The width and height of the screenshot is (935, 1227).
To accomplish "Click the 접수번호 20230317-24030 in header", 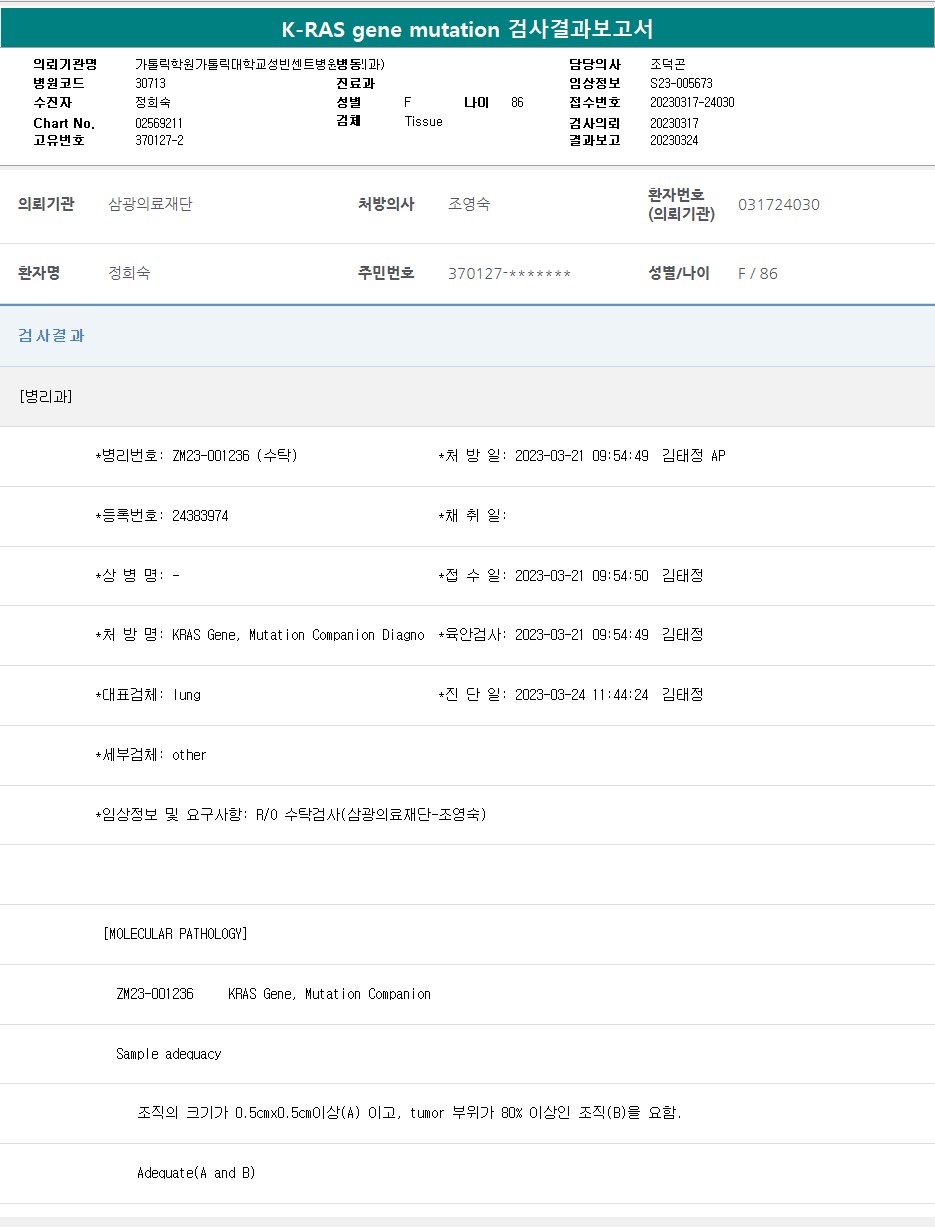I will point(692,103).
